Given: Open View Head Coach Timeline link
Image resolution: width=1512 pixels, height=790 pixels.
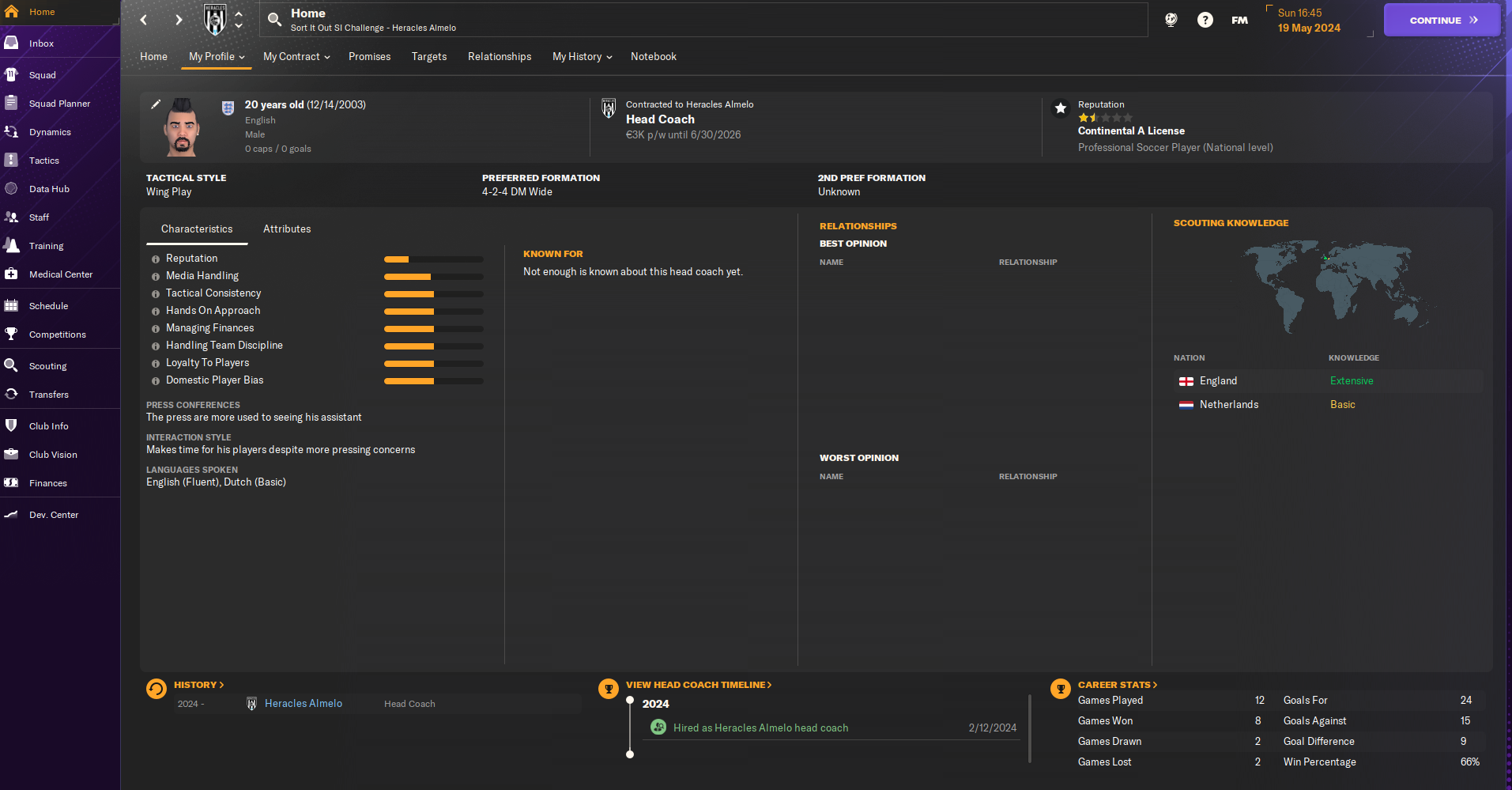Looking at the screenshot, I should (699, 685).
